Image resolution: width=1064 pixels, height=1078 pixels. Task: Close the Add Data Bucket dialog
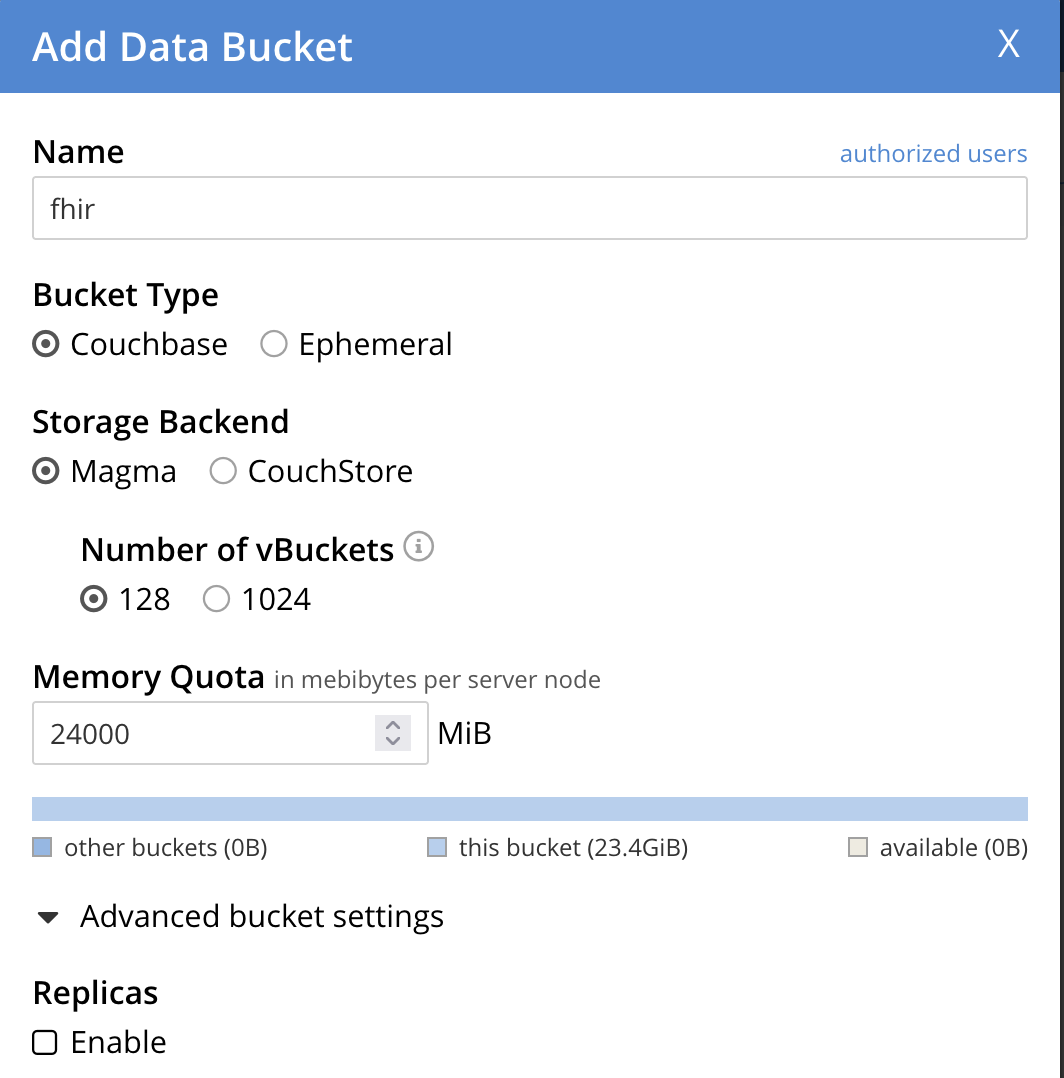1009,45
